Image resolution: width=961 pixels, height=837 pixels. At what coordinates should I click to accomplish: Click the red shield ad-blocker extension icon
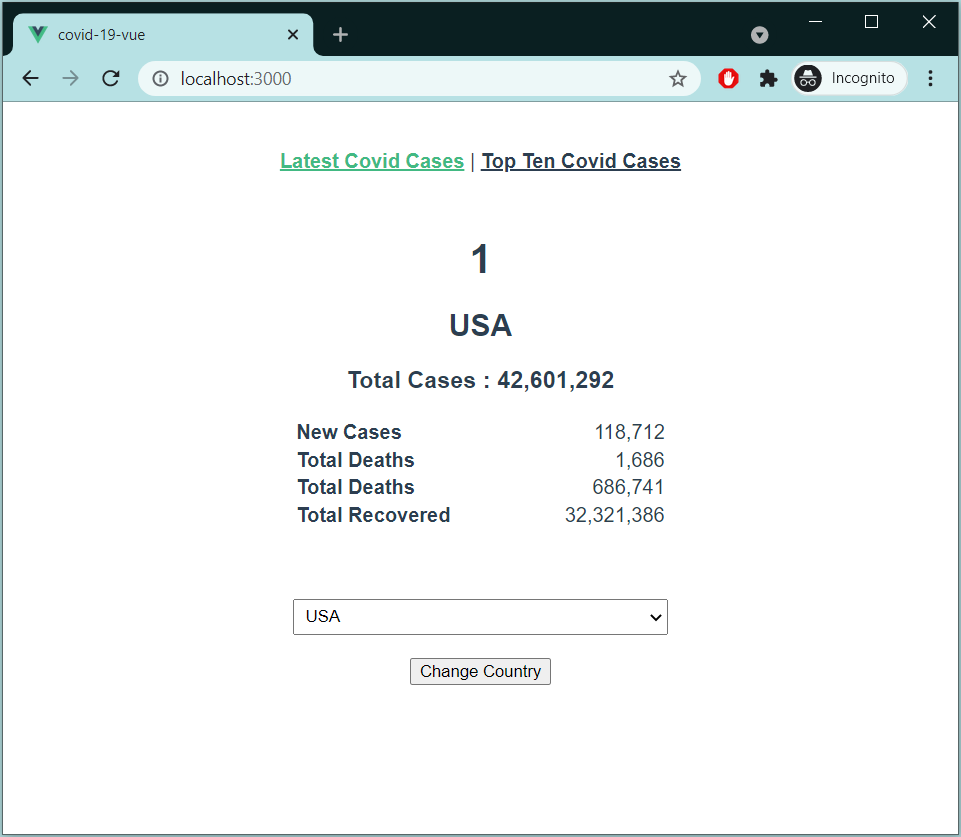tap(728, 78)
